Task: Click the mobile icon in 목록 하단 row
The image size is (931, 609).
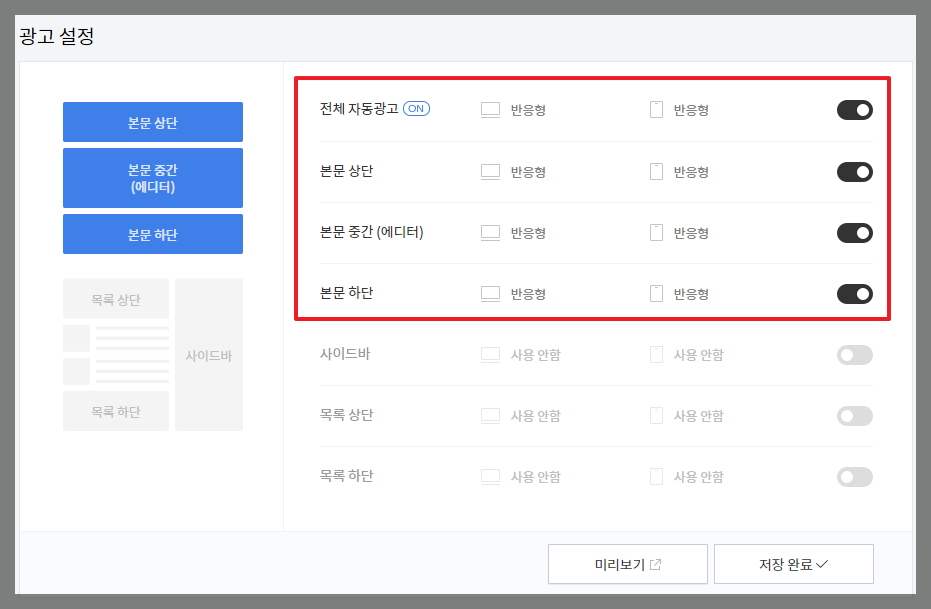Action: 656,477
